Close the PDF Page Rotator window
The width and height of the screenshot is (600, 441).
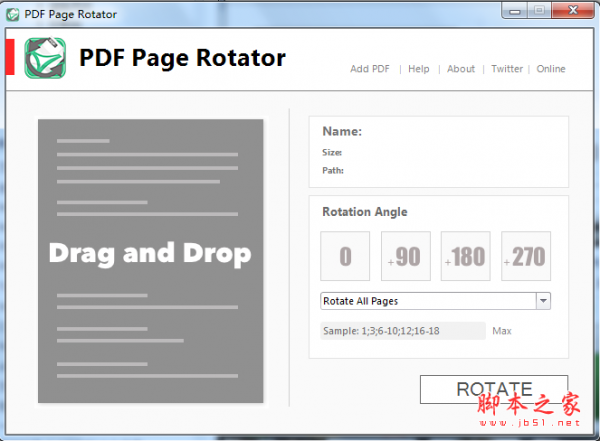pos(573,10)
